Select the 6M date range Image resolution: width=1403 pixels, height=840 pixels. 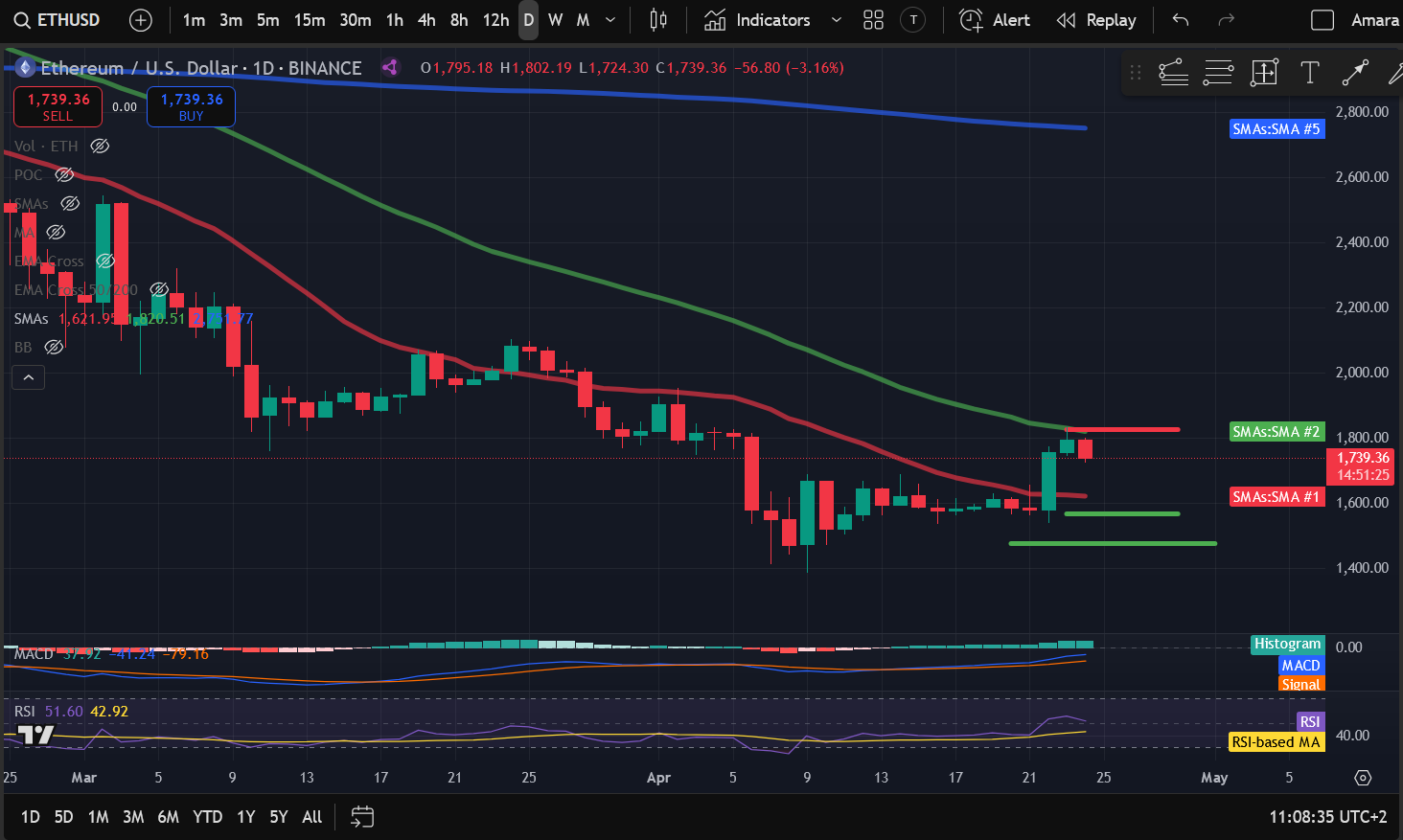[168, 817]
